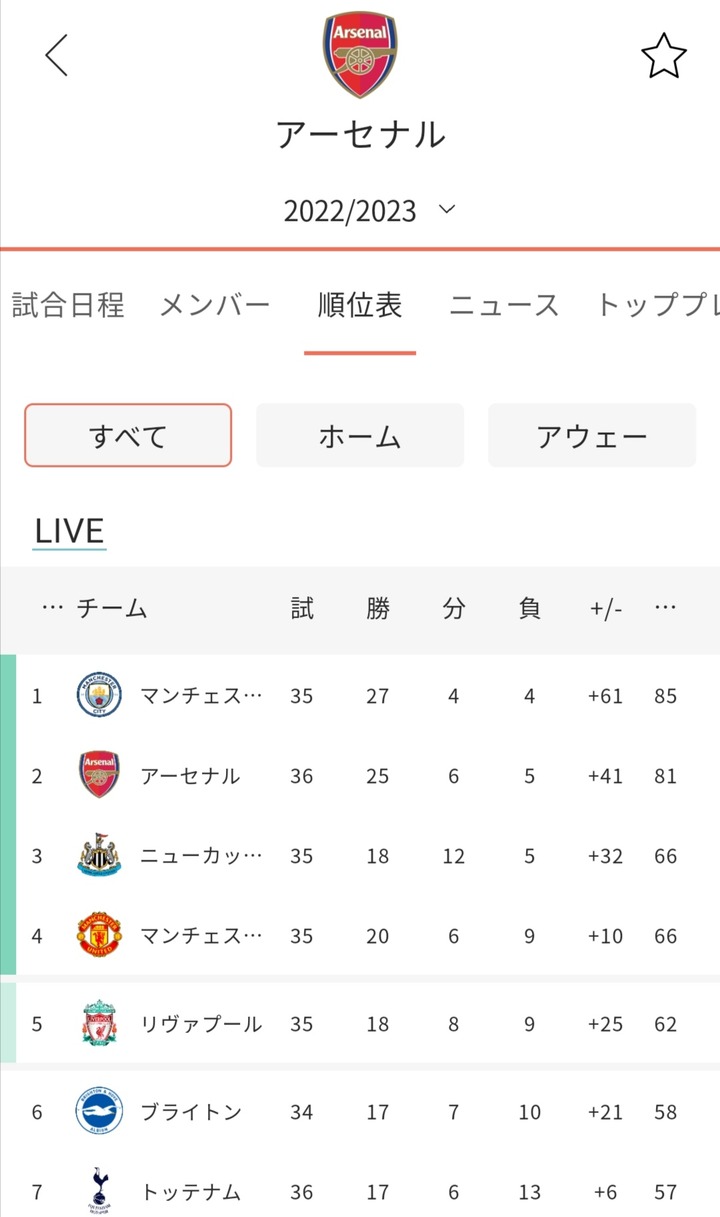This screenshot has height=1217, width=720.
Task: Tap the Newcastle crest in row 3
Action: point(99,856)
